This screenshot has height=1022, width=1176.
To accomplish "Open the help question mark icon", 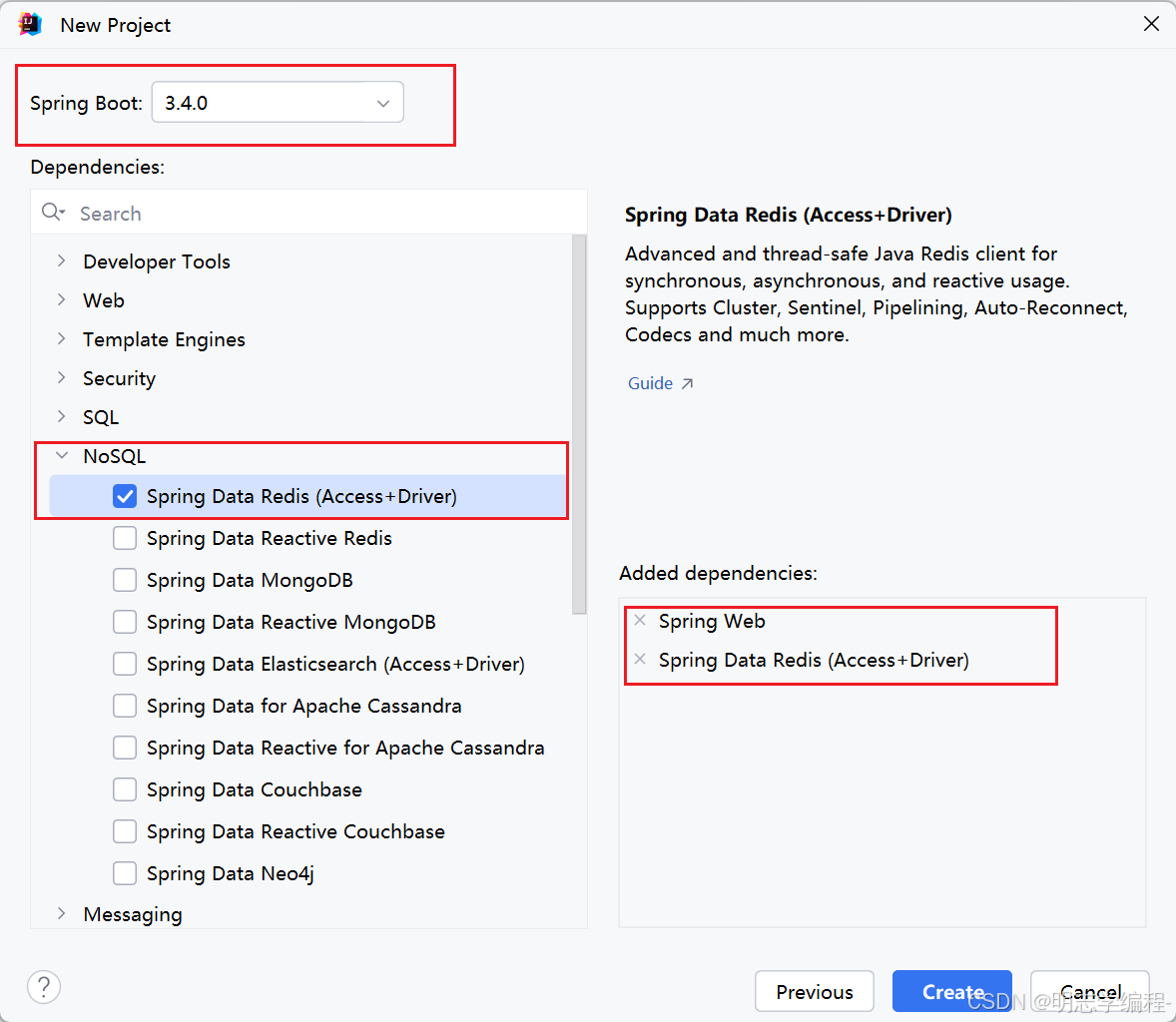I will pos(44,987).
